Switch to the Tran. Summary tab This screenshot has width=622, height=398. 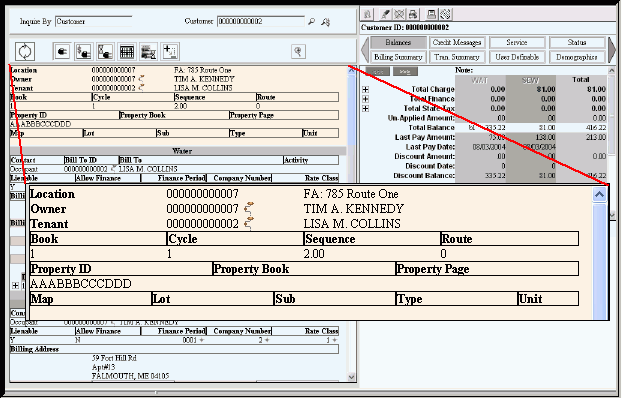pyautogui.click(x=457, y=57)
